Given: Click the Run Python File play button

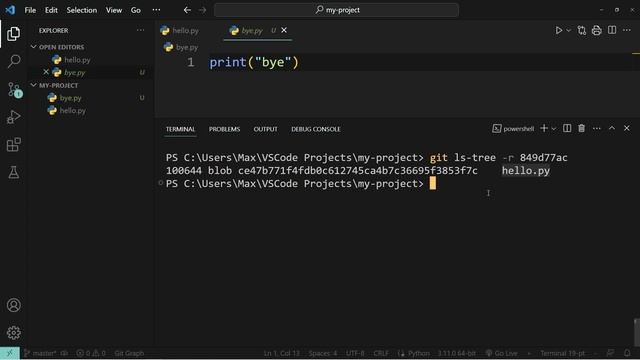Looking at the screenshot, I should (558, 30).
